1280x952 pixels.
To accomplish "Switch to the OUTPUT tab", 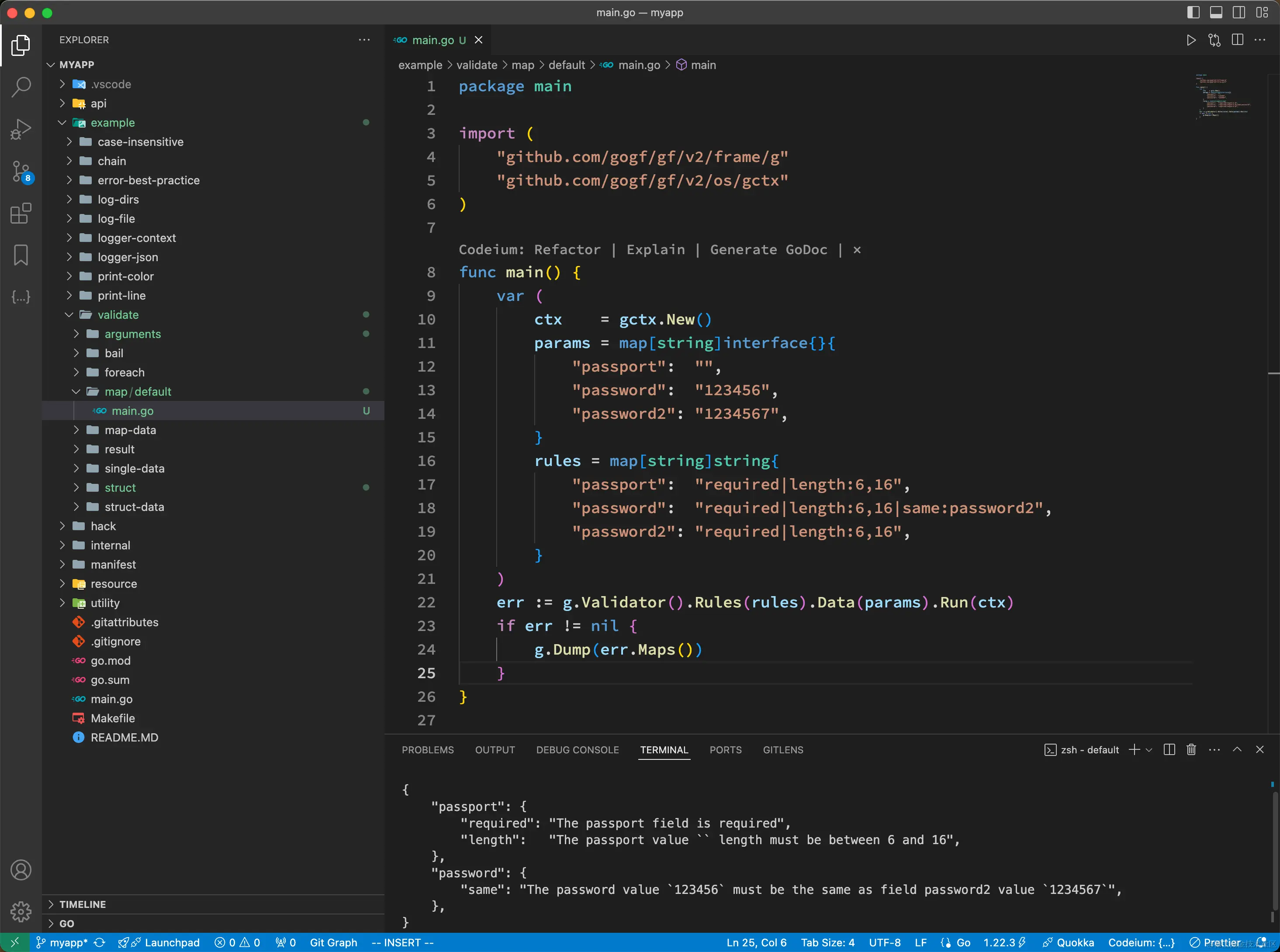I will coord(495,750).
